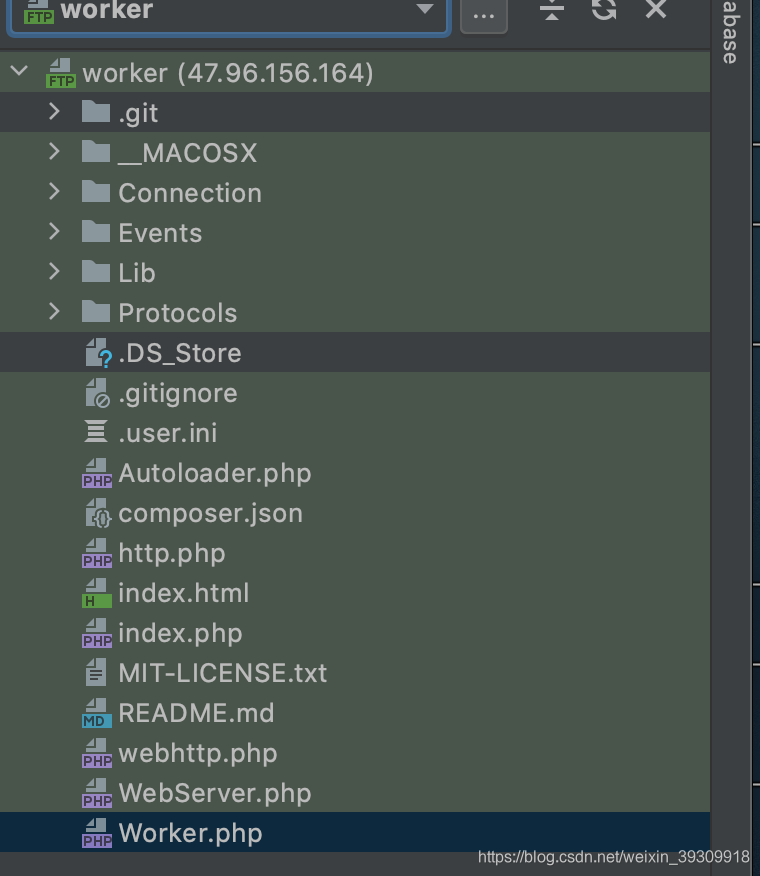Collapse the worker root node
Viewport: 760px width, 876px height.
click(x=20, y=72)
